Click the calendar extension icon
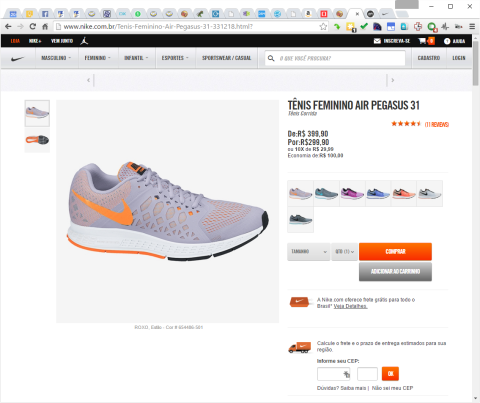The image size is (480, 403). [x=391, y=27]
